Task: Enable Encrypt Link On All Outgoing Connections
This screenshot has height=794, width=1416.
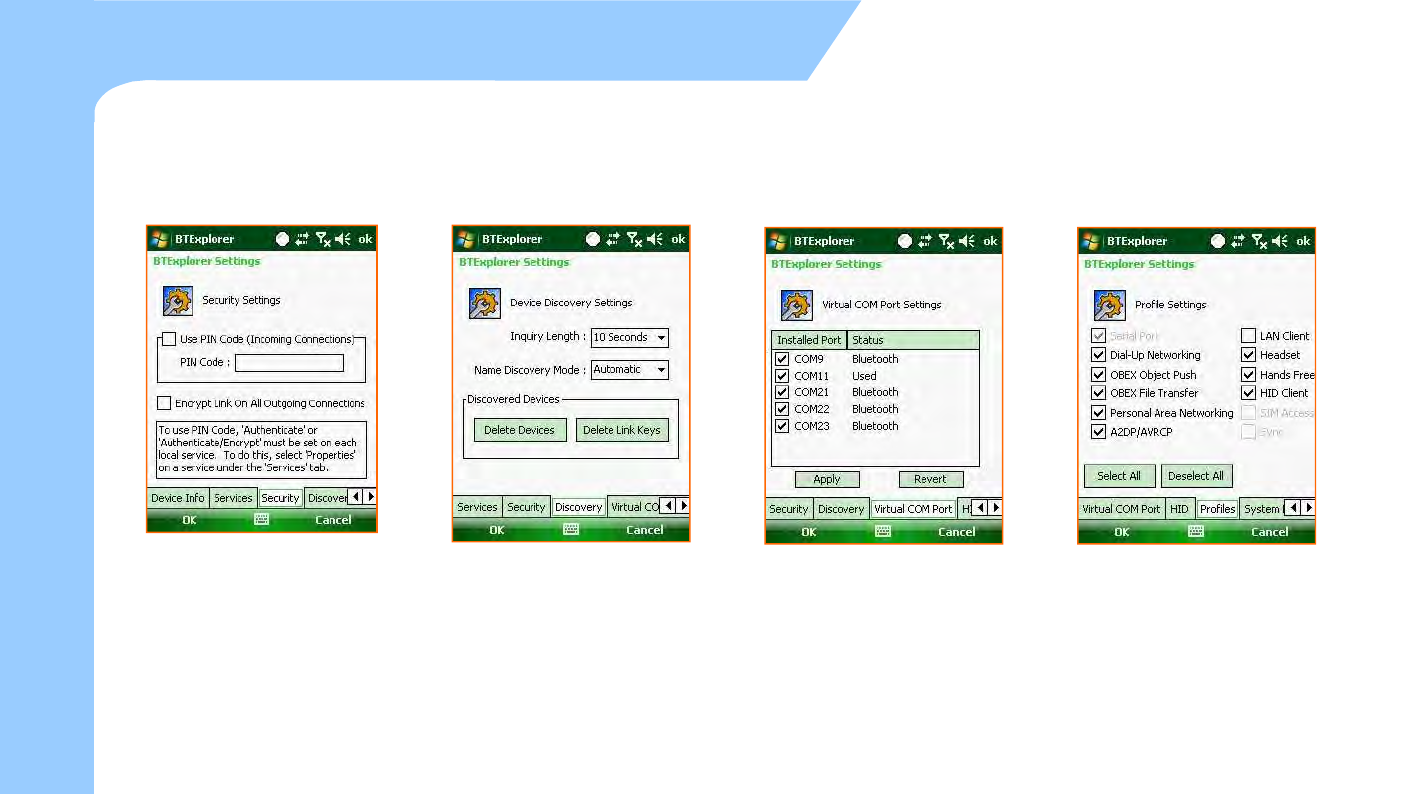Action: pyautogui.click(x=164, y=403)
